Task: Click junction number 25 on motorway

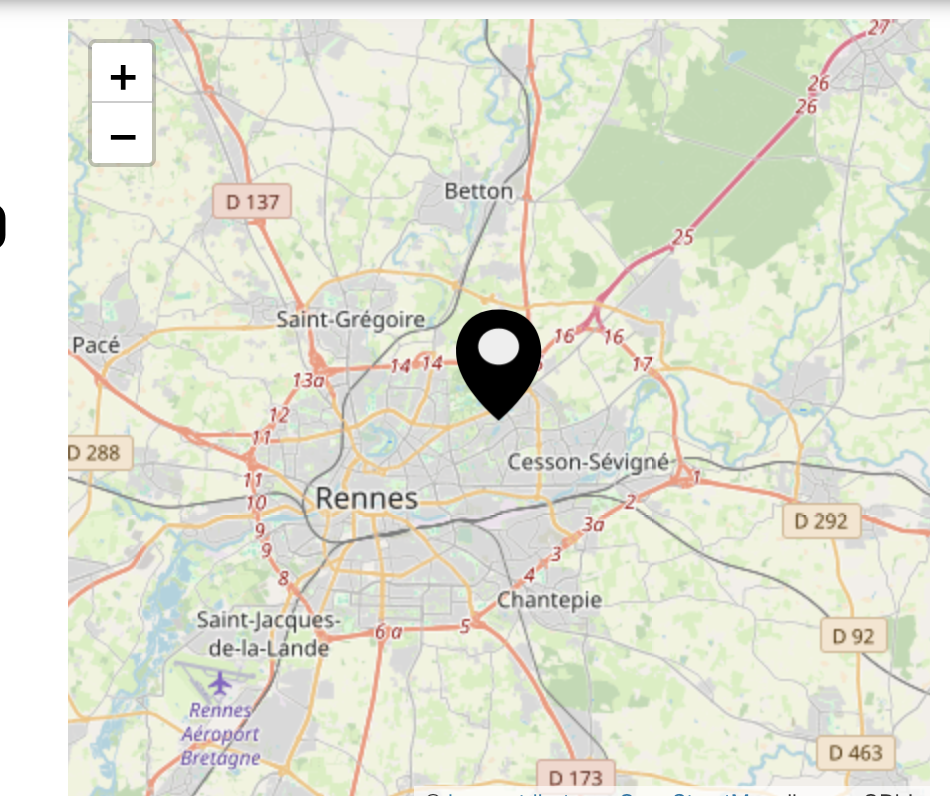Action: pos(683,237)
